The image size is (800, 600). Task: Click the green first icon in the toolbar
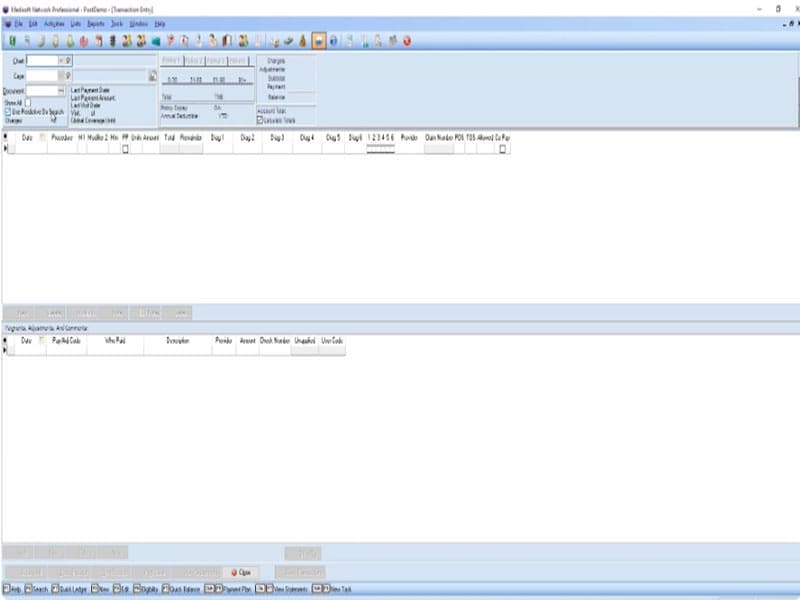pos(12,41)
